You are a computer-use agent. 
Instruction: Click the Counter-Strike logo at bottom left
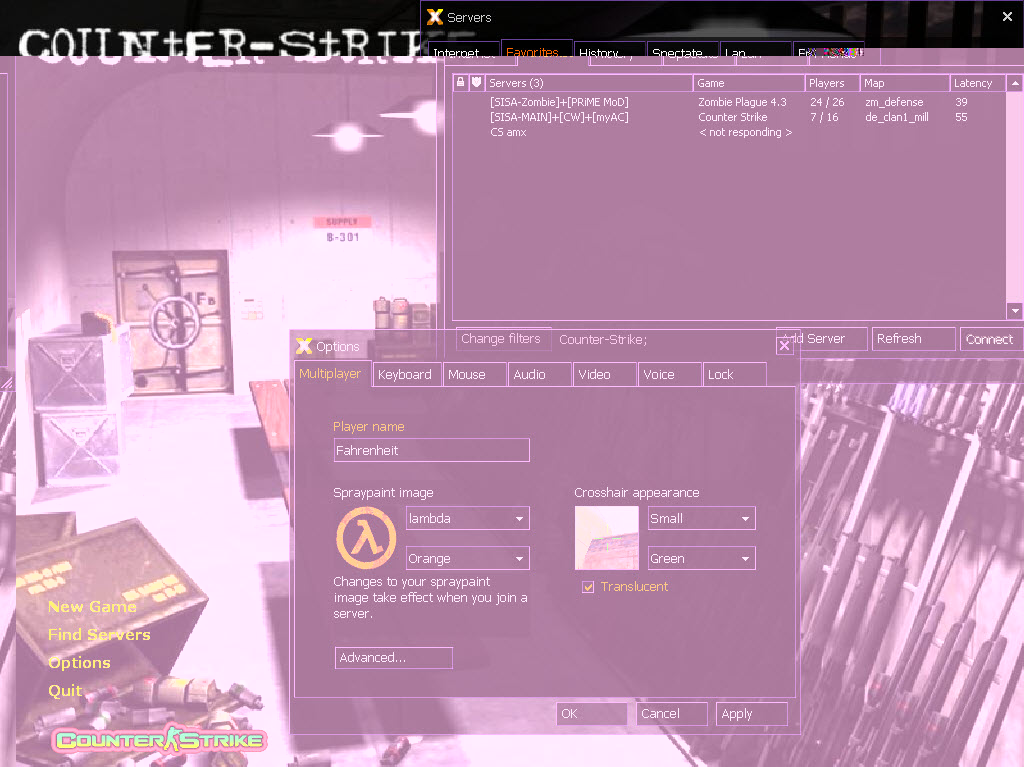(160, 740)
